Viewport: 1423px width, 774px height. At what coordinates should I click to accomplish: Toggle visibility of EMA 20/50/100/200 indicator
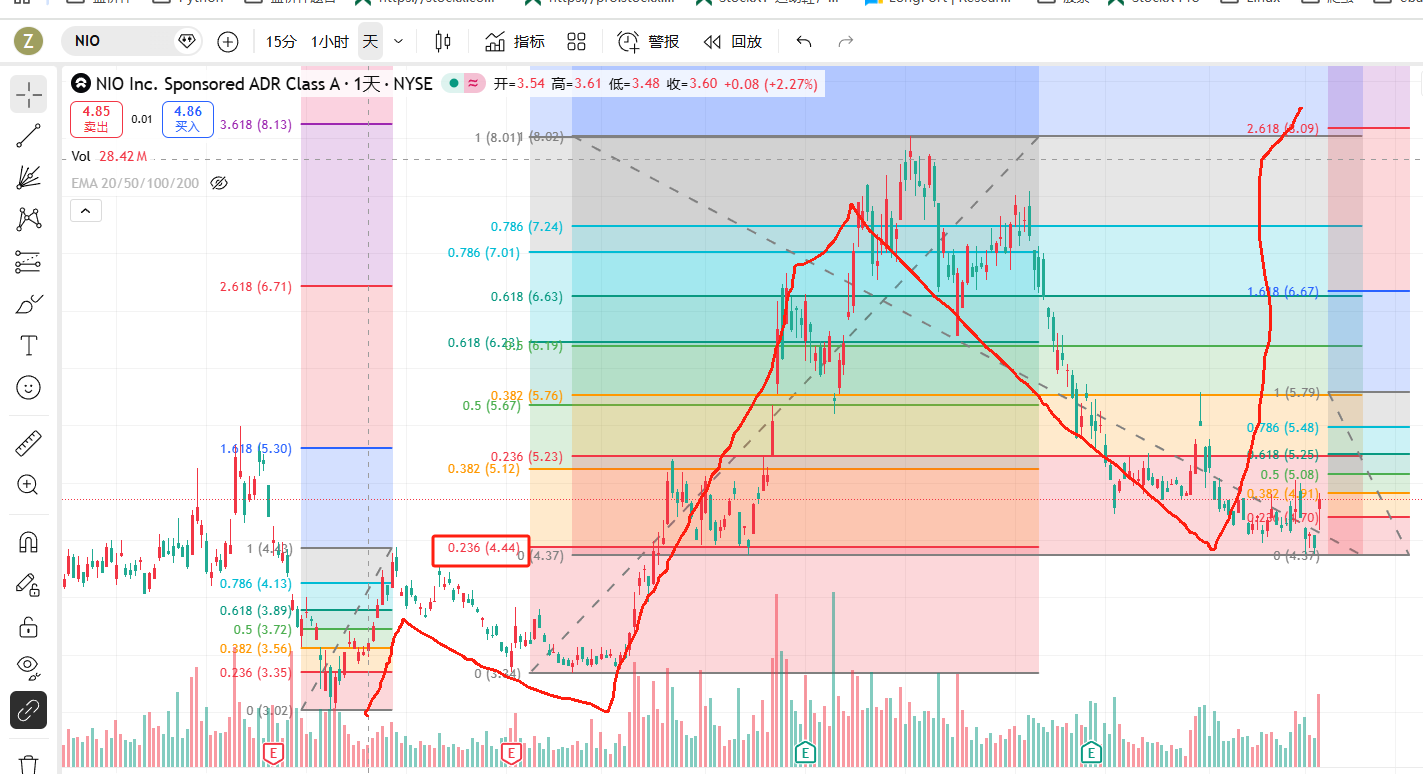220,183
